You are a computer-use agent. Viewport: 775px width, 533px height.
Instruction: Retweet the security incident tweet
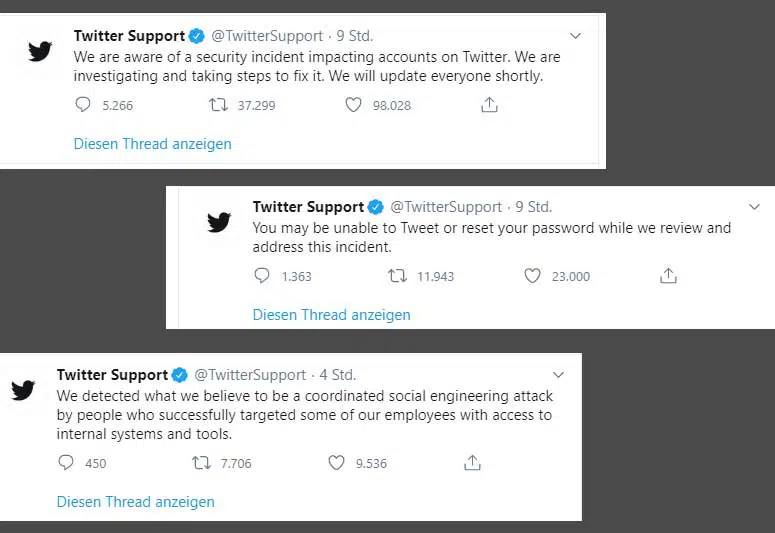218,105
